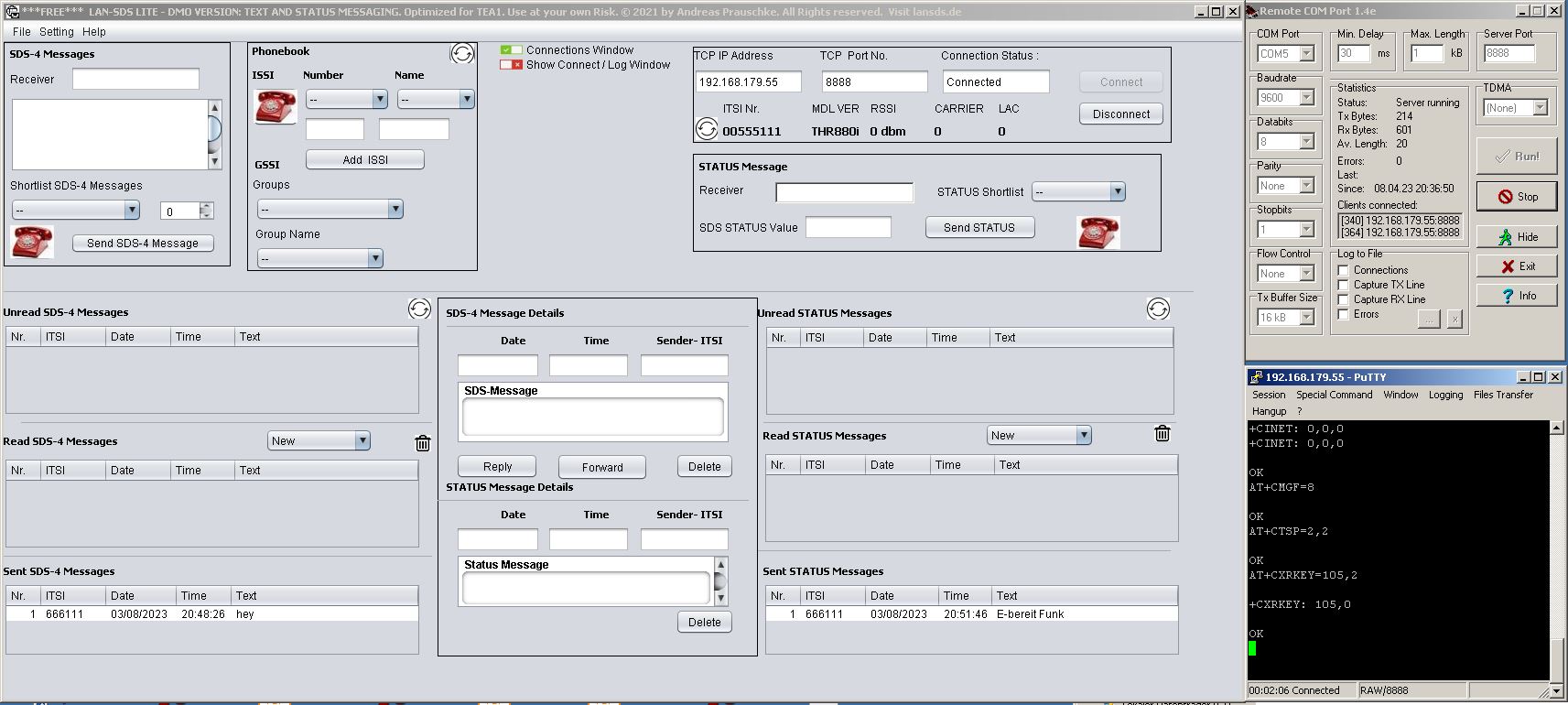Click red telephone icon beside Send SDS-4 Message
Image resolution: width=1568 pixels, height=705 pixels.
[x=32, y=243]
